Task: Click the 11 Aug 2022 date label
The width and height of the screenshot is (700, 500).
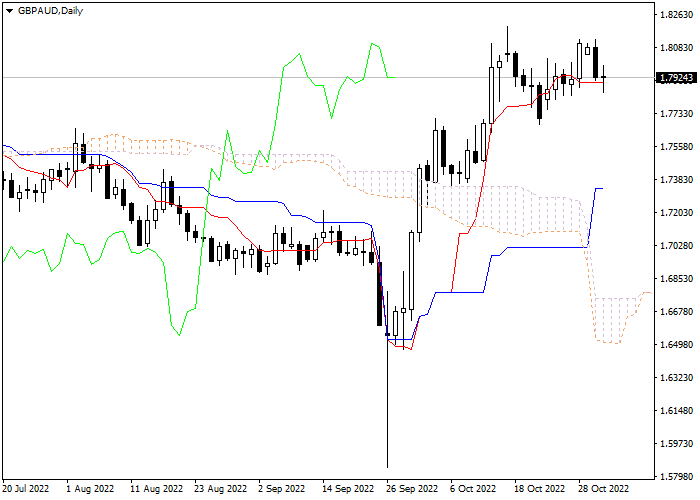Action: click(x=157, y=489)
